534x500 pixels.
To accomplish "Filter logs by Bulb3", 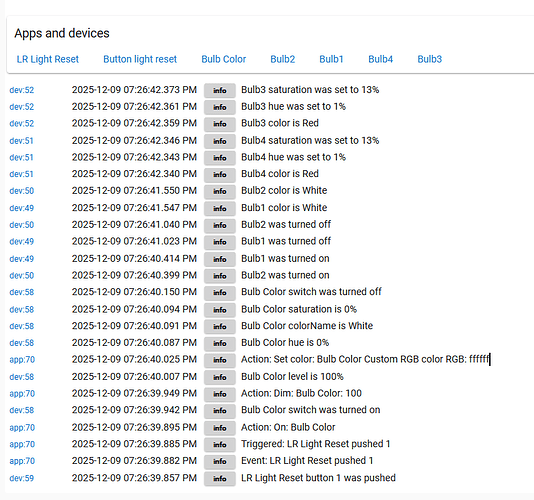I will (429, 59).
